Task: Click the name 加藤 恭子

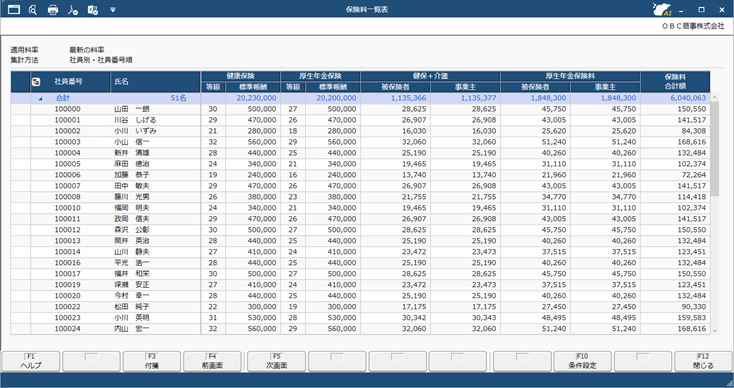Action: pyautogui.click(x=132, y=175)
